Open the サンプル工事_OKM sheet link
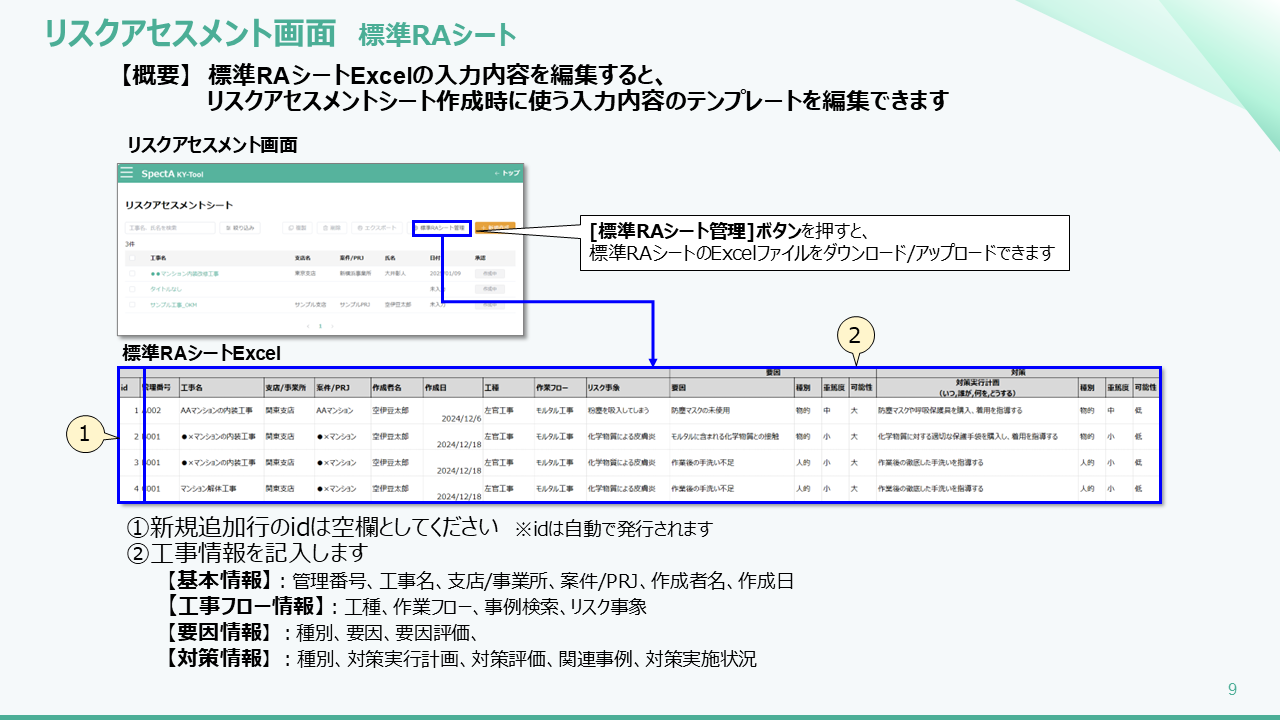 173,303
